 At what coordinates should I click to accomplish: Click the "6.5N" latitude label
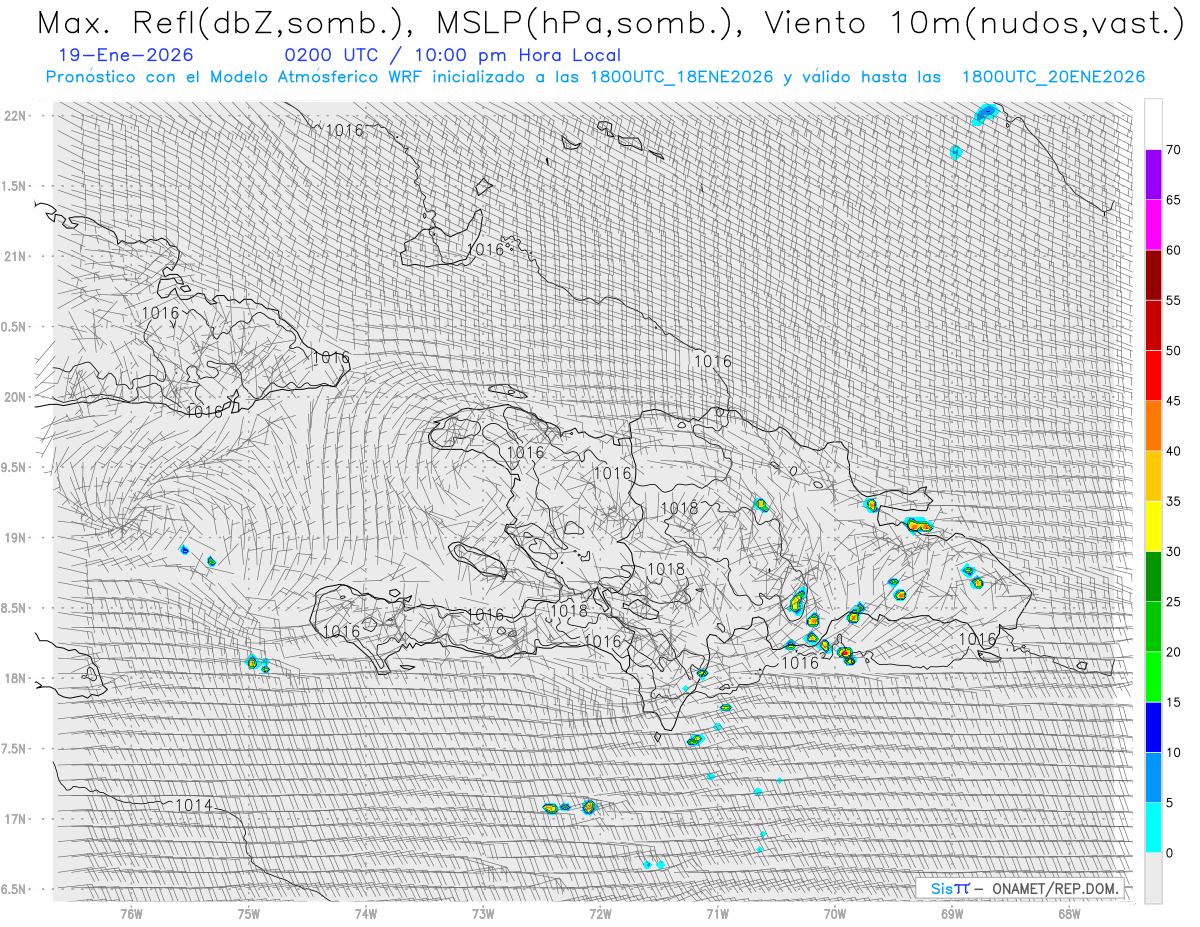point(13,889)
